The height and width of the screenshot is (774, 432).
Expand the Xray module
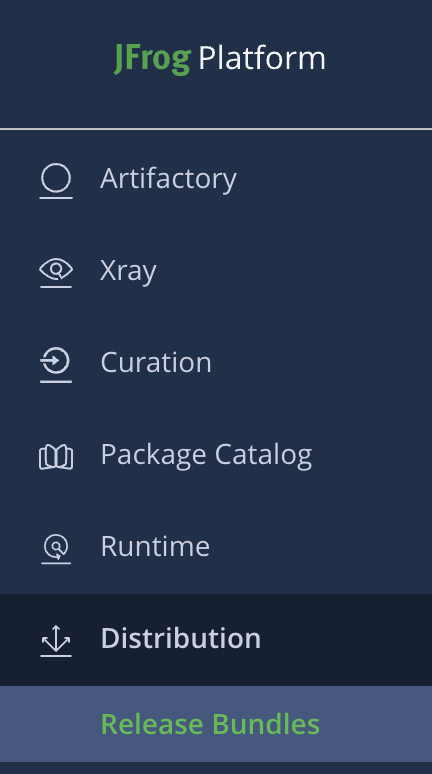pos(216,271)
